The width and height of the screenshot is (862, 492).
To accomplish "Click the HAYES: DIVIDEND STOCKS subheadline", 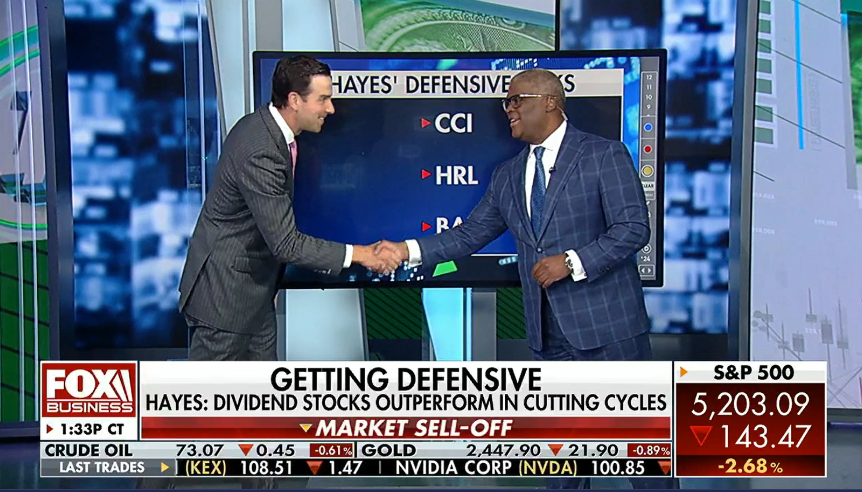I will (x=406, y=403).
